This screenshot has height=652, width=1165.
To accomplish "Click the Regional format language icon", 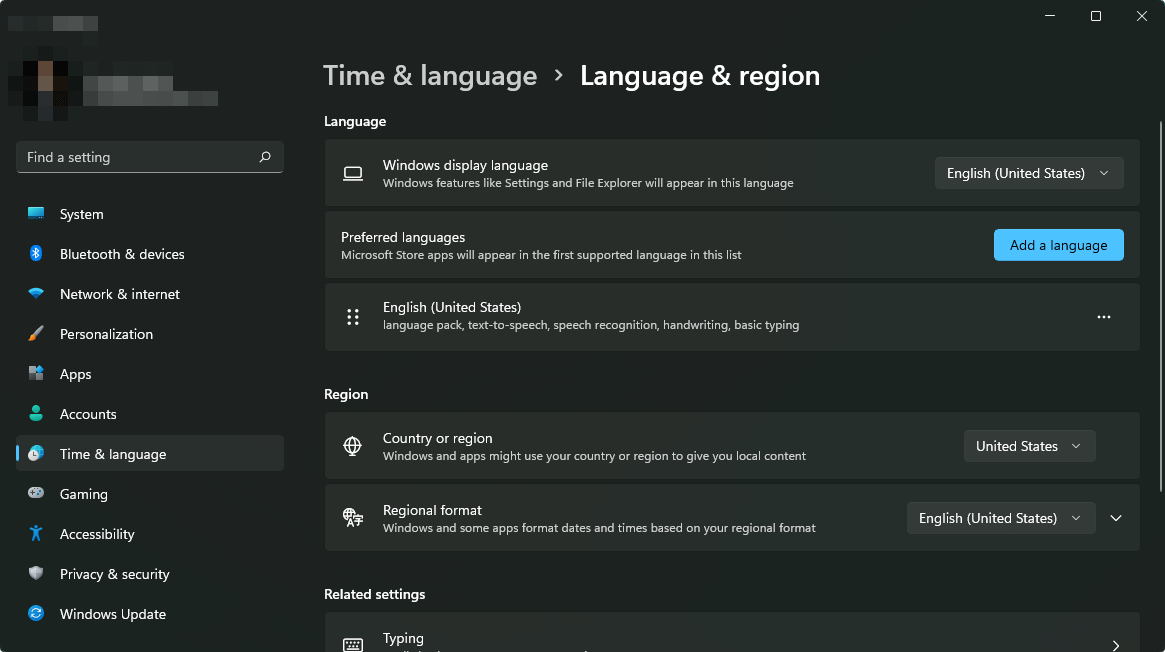I will (x=353, y=518).
